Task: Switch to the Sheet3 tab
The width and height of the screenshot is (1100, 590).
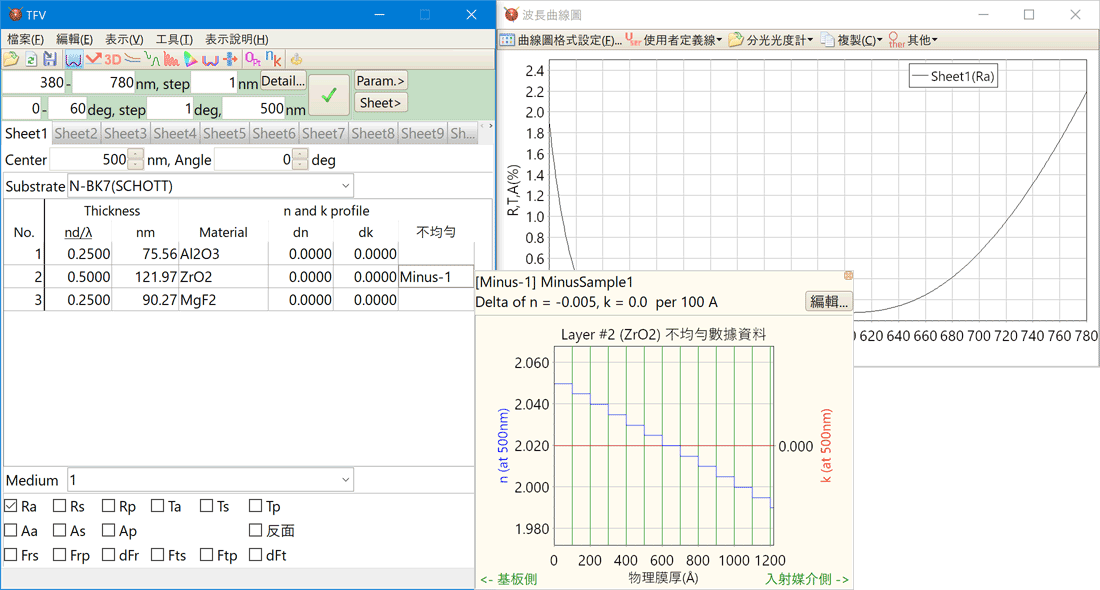Action: point(125,133)
